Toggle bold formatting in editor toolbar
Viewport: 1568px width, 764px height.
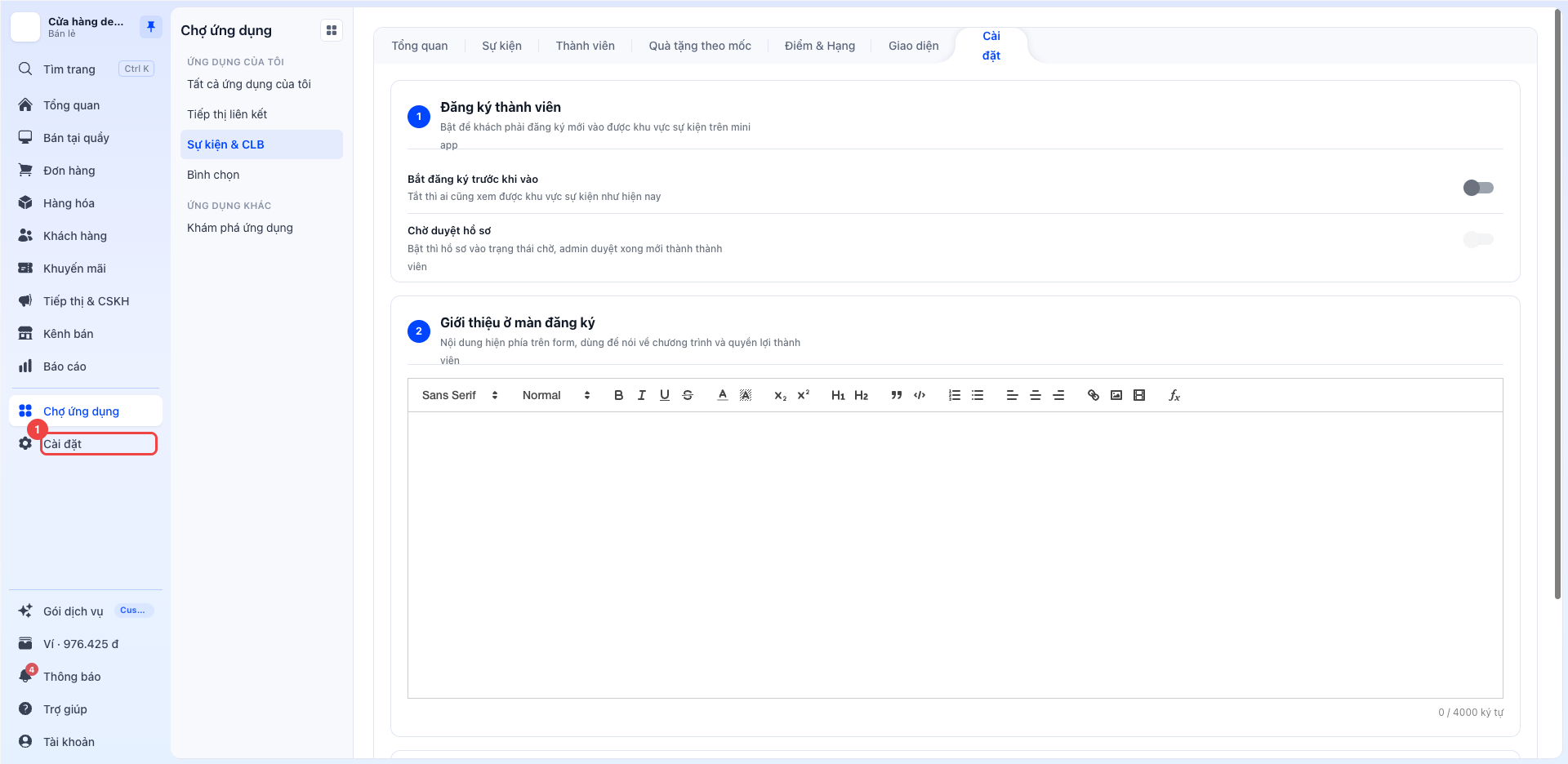pos(618,395)
